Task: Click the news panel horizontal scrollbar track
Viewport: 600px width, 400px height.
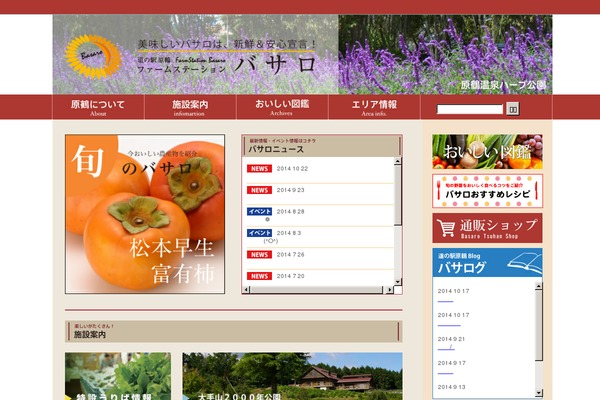Action: pos(316,290)
